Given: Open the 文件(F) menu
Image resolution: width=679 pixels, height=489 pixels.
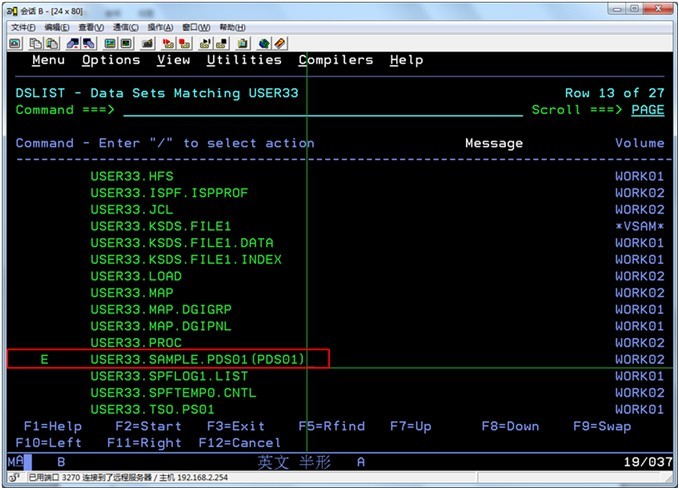Looking at the screenshot, I should (x=23, y=27).
